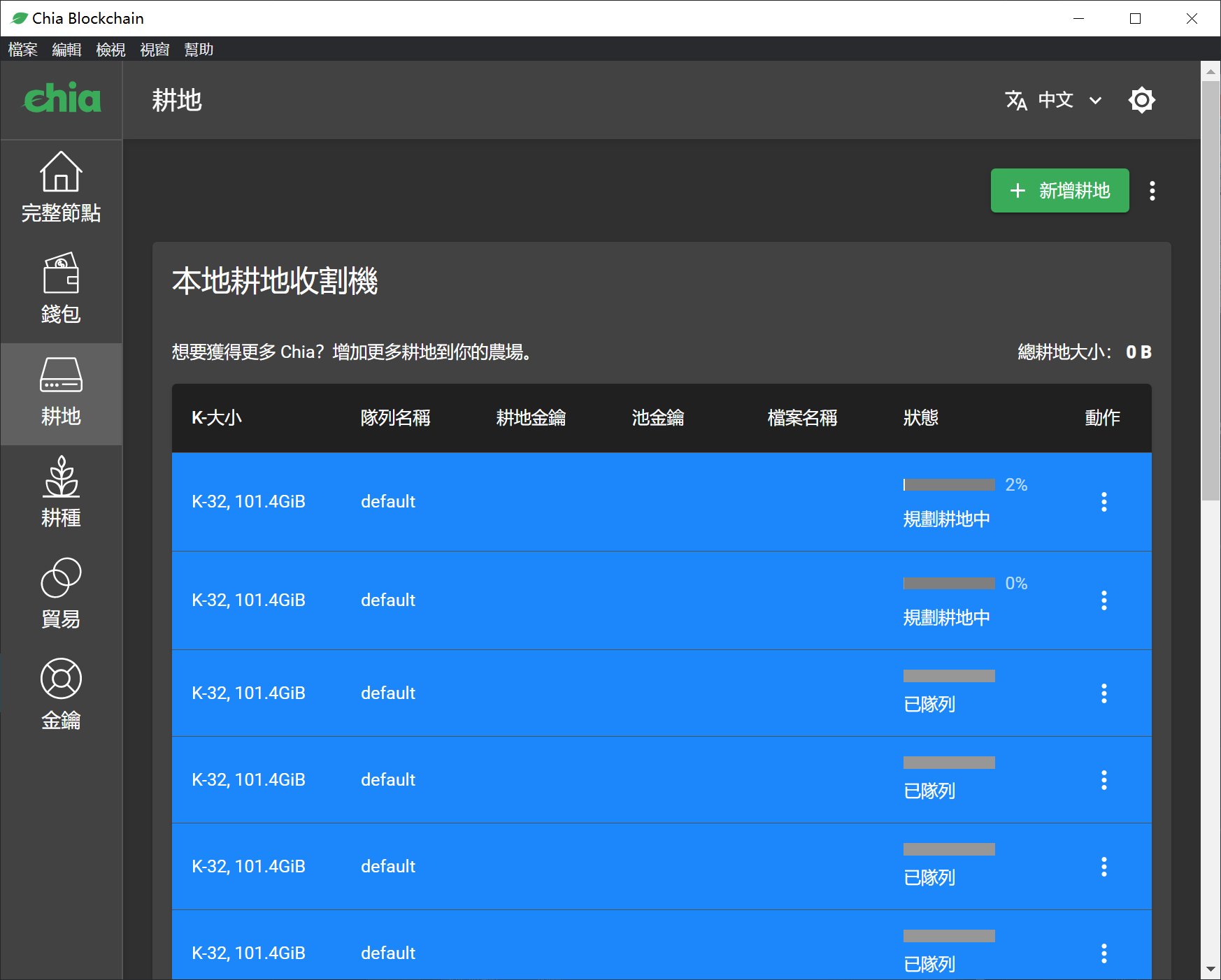Click the 總耕地大小 0 B value
The height and width of the screenshot is (980, 1221).
pyautogui.click(x=1138, y=352)
